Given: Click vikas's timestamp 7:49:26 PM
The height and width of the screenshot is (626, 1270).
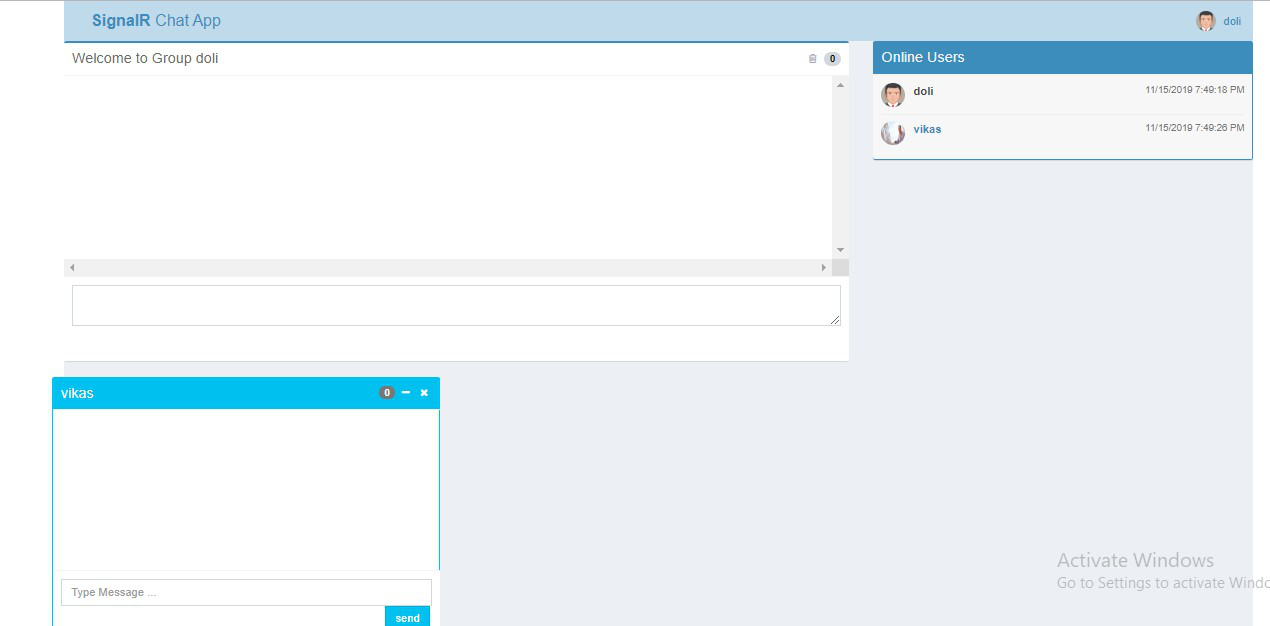Looking at the screenshot, I should (x=1195, y=128).
